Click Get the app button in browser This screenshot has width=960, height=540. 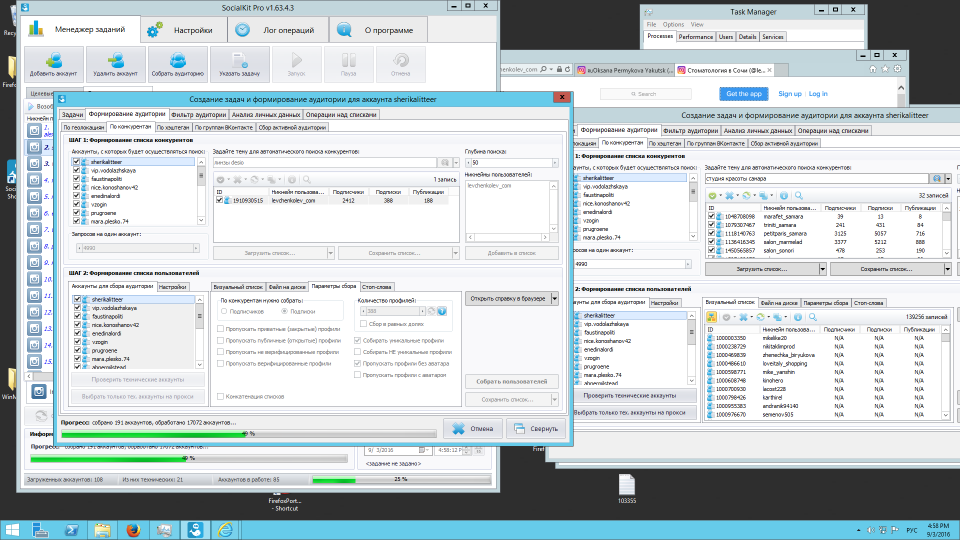click(x=744, y=94)
